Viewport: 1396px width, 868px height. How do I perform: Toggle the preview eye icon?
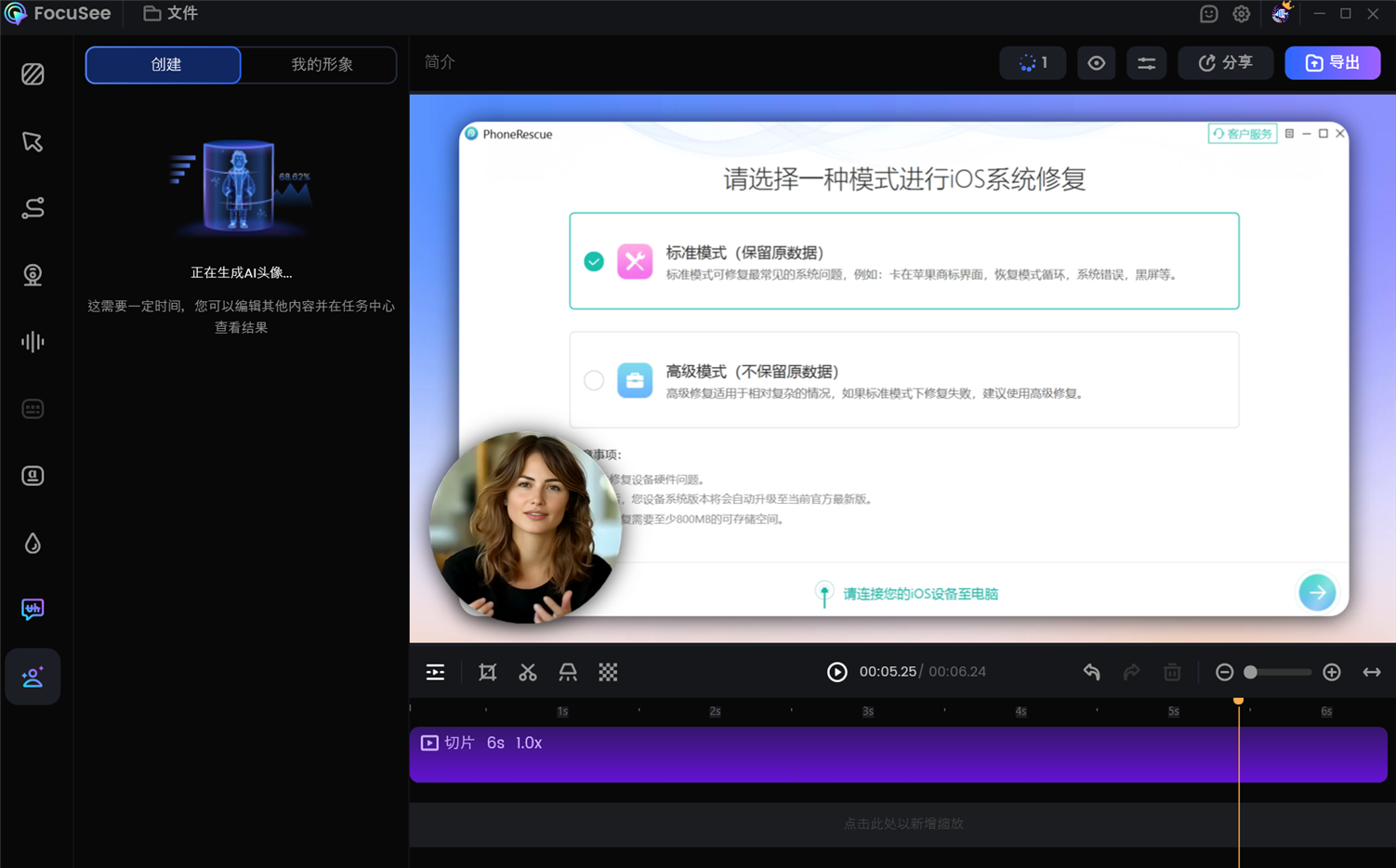pyautogui.click(x=1096, y=62)
